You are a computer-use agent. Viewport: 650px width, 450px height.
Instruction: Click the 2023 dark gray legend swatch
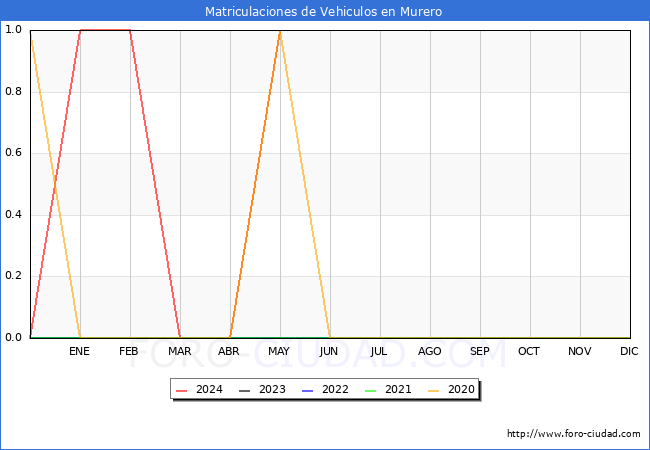coord(245,390)
